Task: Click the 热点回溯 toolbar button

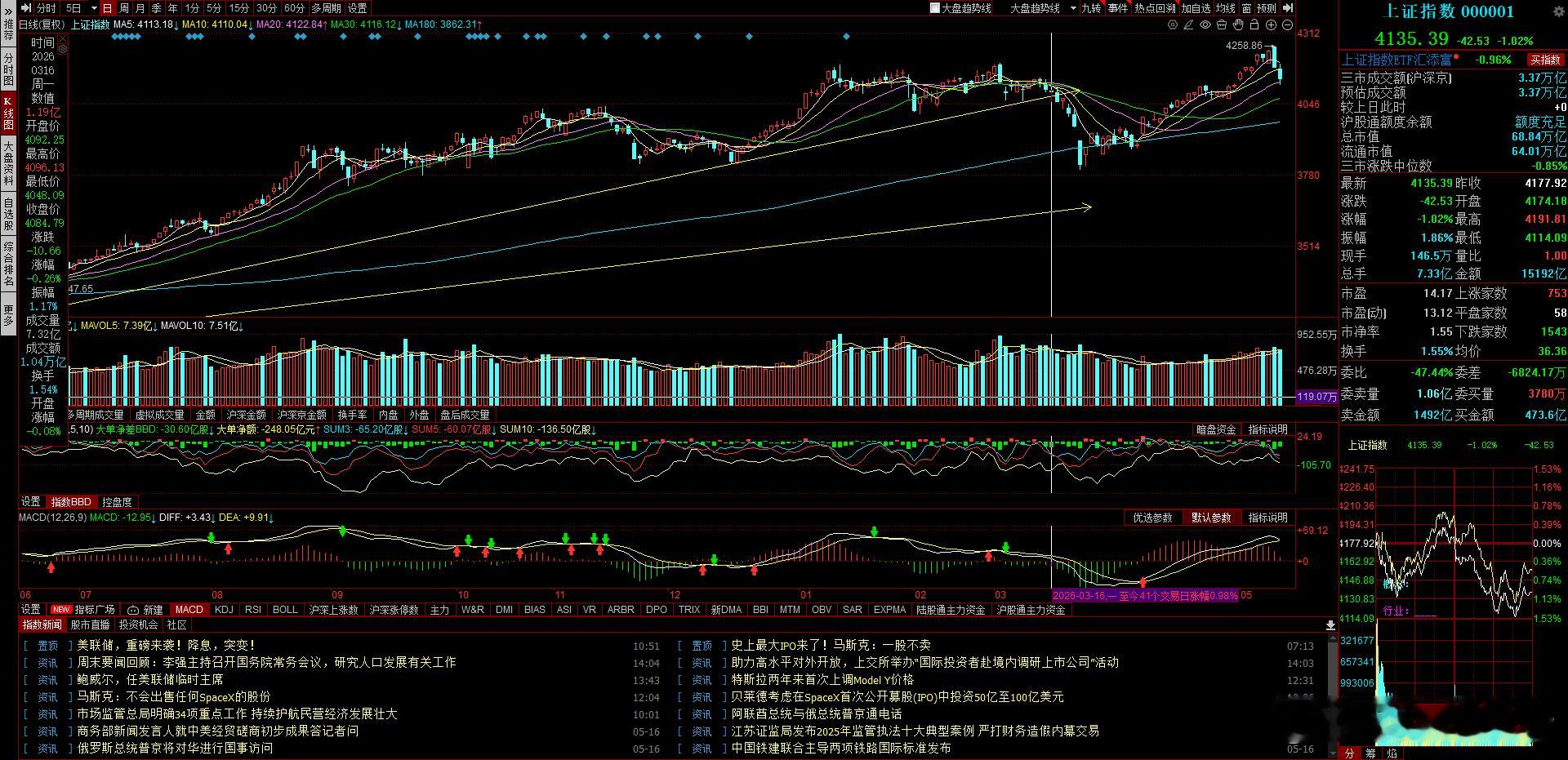Action: pos(1155,8)
